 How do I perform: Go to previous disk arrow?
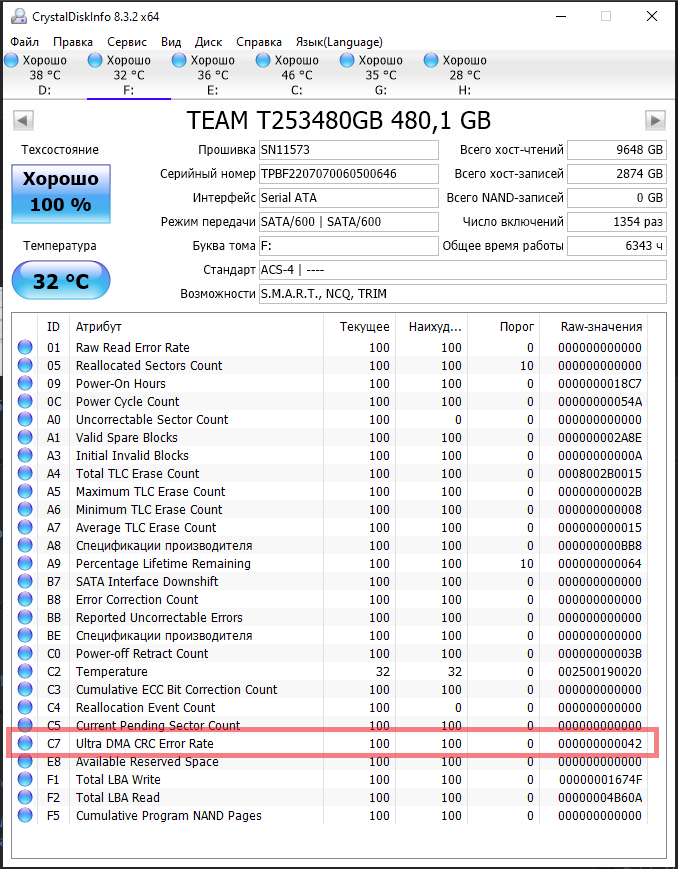coord(23,120)
